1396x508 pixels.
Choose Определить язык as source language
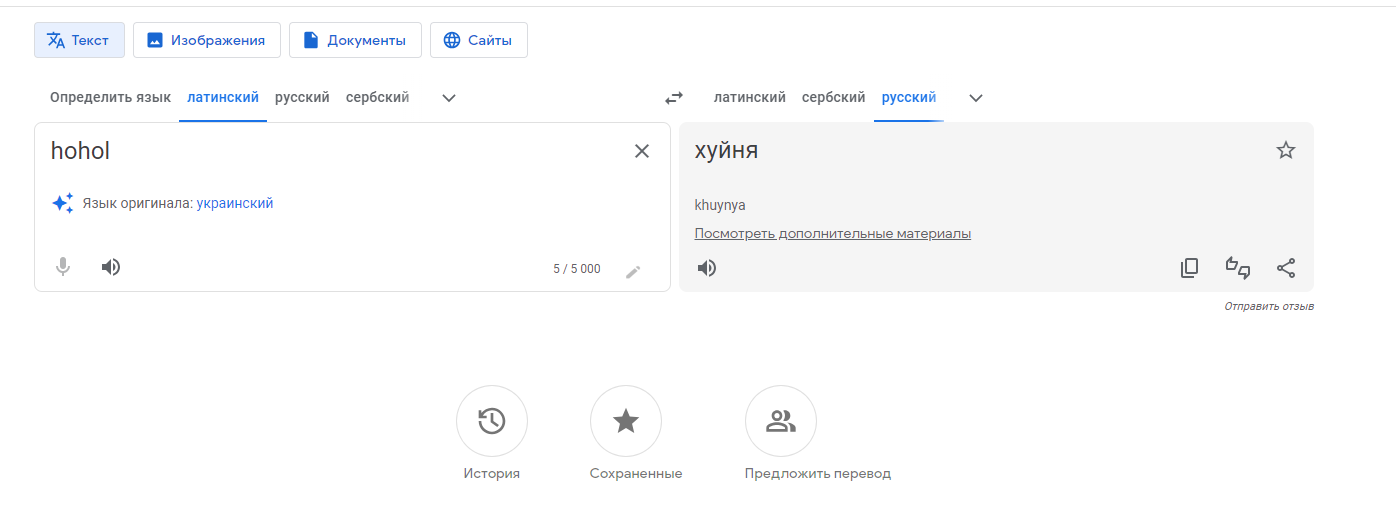(x=110, y=98)
